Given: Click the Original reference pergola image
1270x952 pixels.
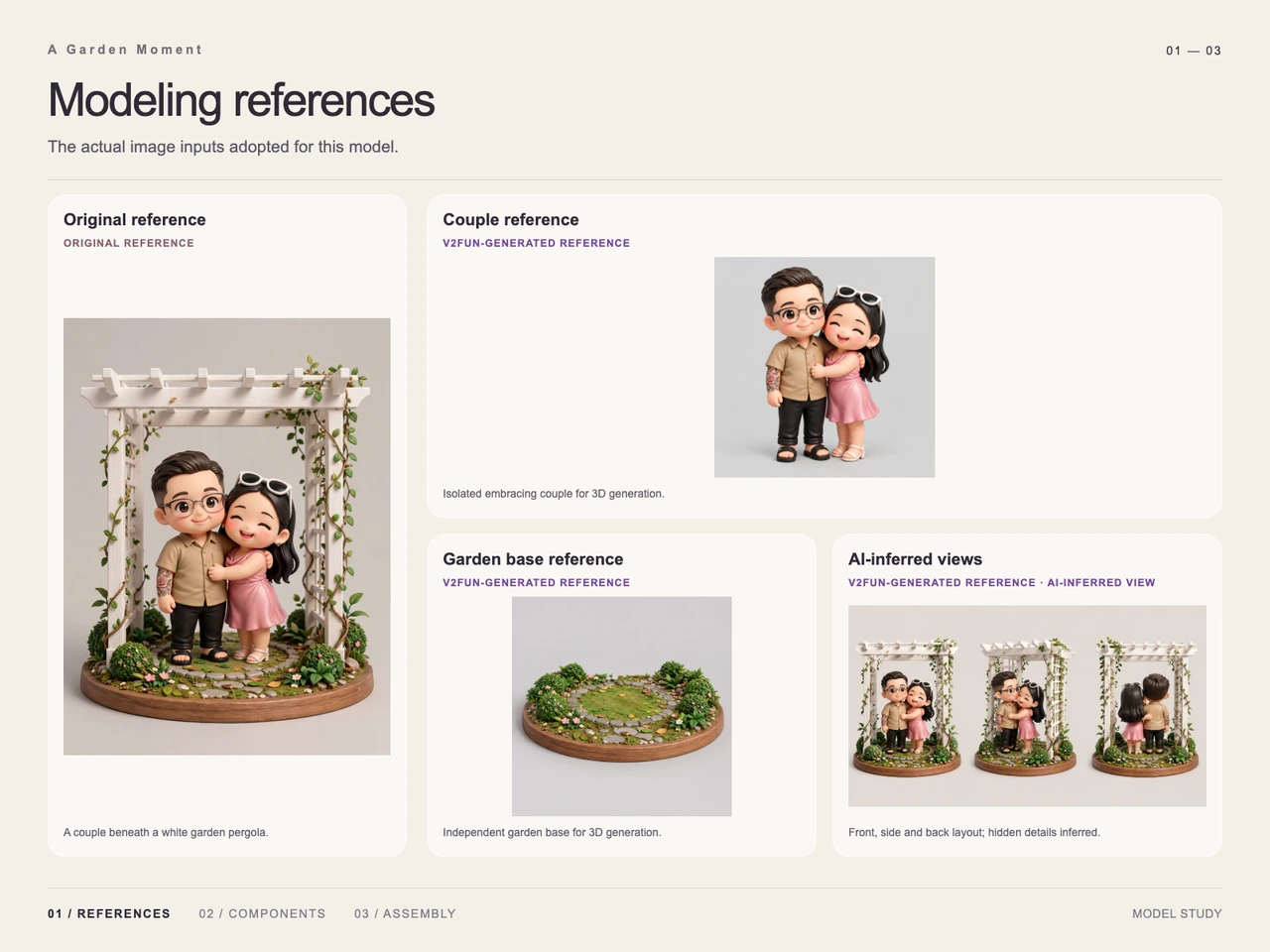Looking at the screenshot, I should pyautogui.click(x=227, y=536).
